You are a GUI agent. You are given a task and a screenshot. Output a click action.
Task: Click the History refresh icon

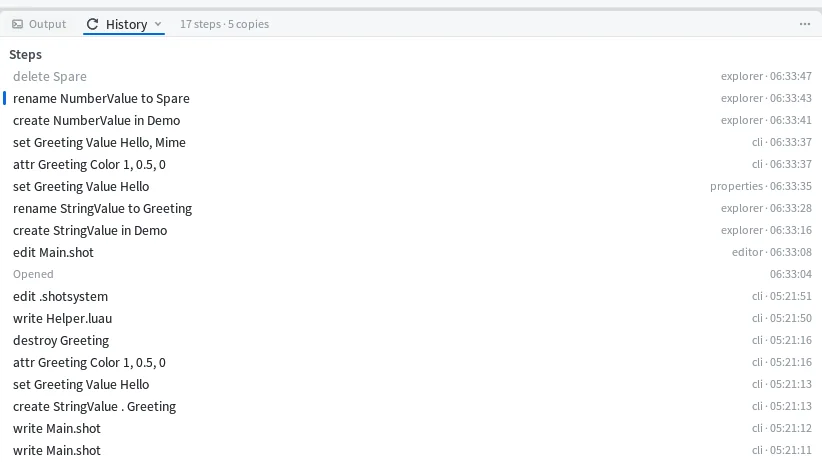(x=92, y=24)
